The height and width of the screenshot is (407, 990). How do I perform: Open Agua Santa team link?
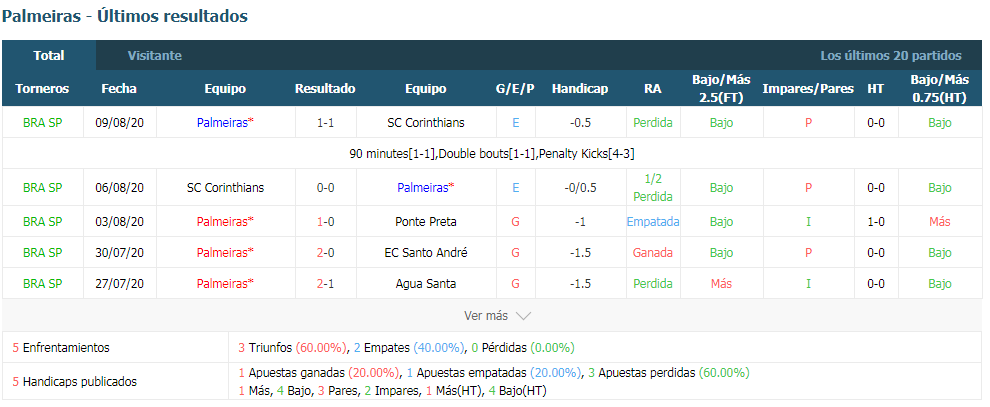tap(426, 283)
